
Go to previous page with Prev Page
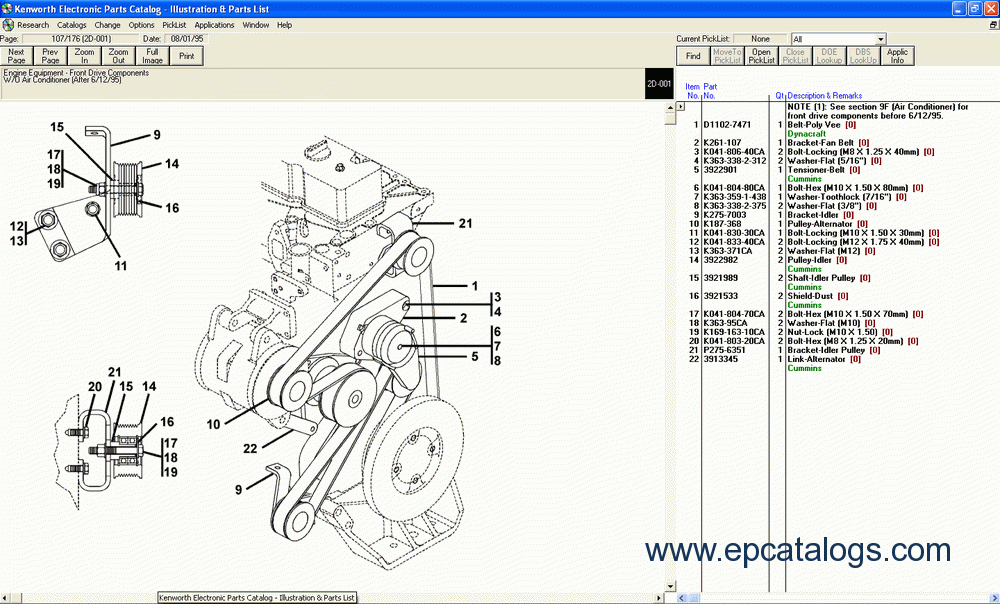click(x=51, y=56)
